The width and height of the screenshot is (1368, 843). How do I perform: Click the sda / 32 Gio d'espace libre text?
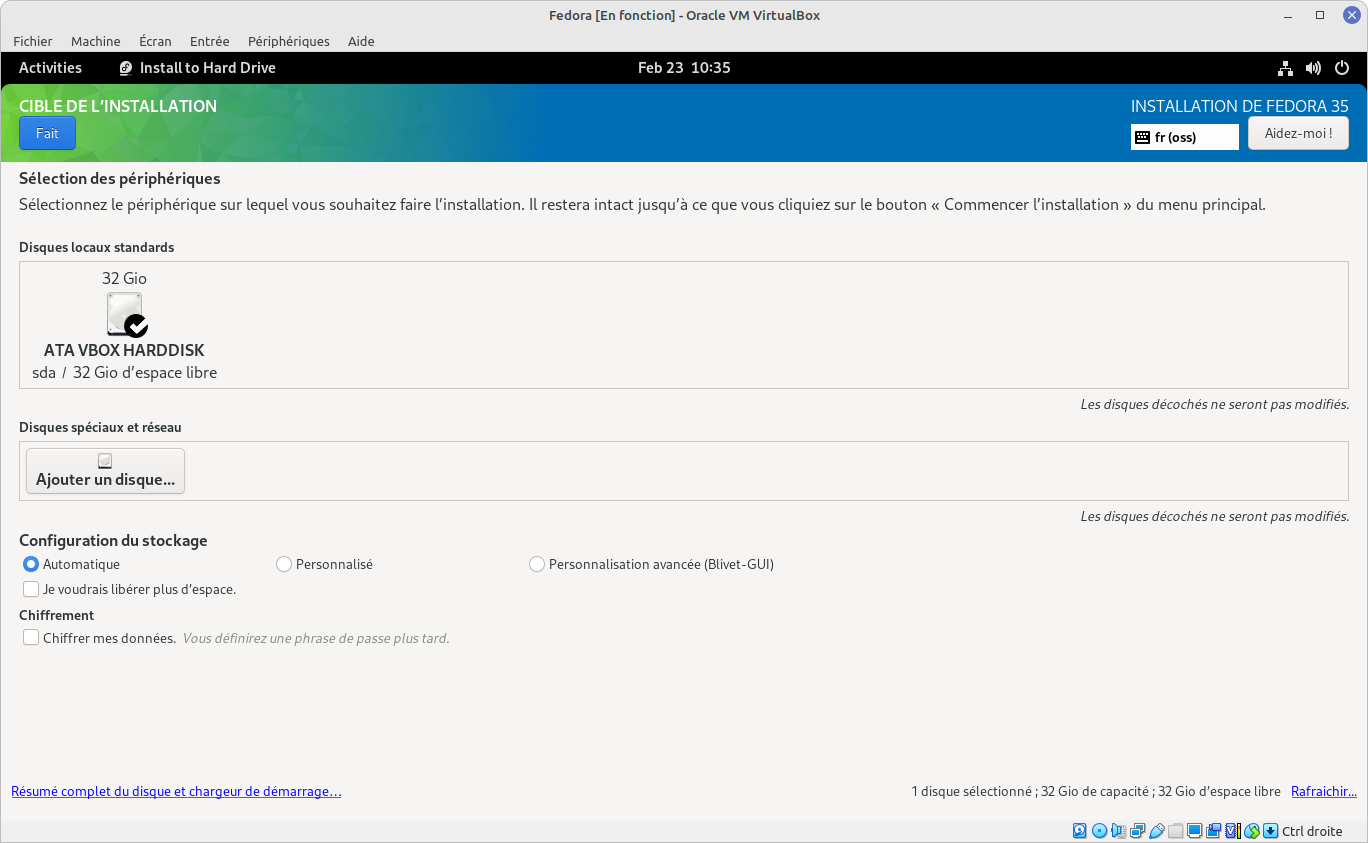click(124, 372)
